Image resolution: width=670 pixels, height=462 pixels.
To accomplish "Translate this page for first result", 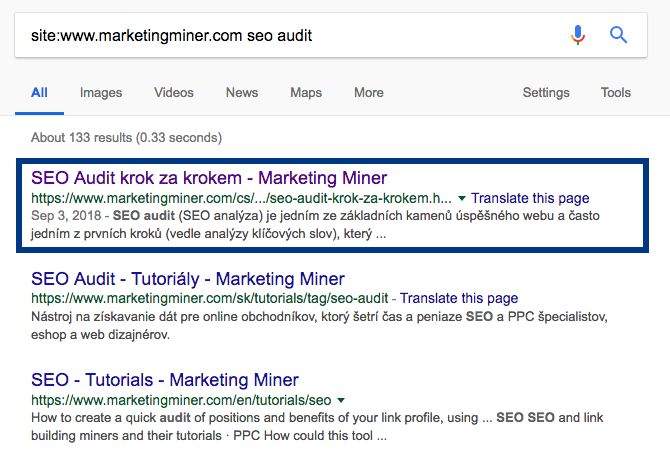I will (x=530, y=198).
